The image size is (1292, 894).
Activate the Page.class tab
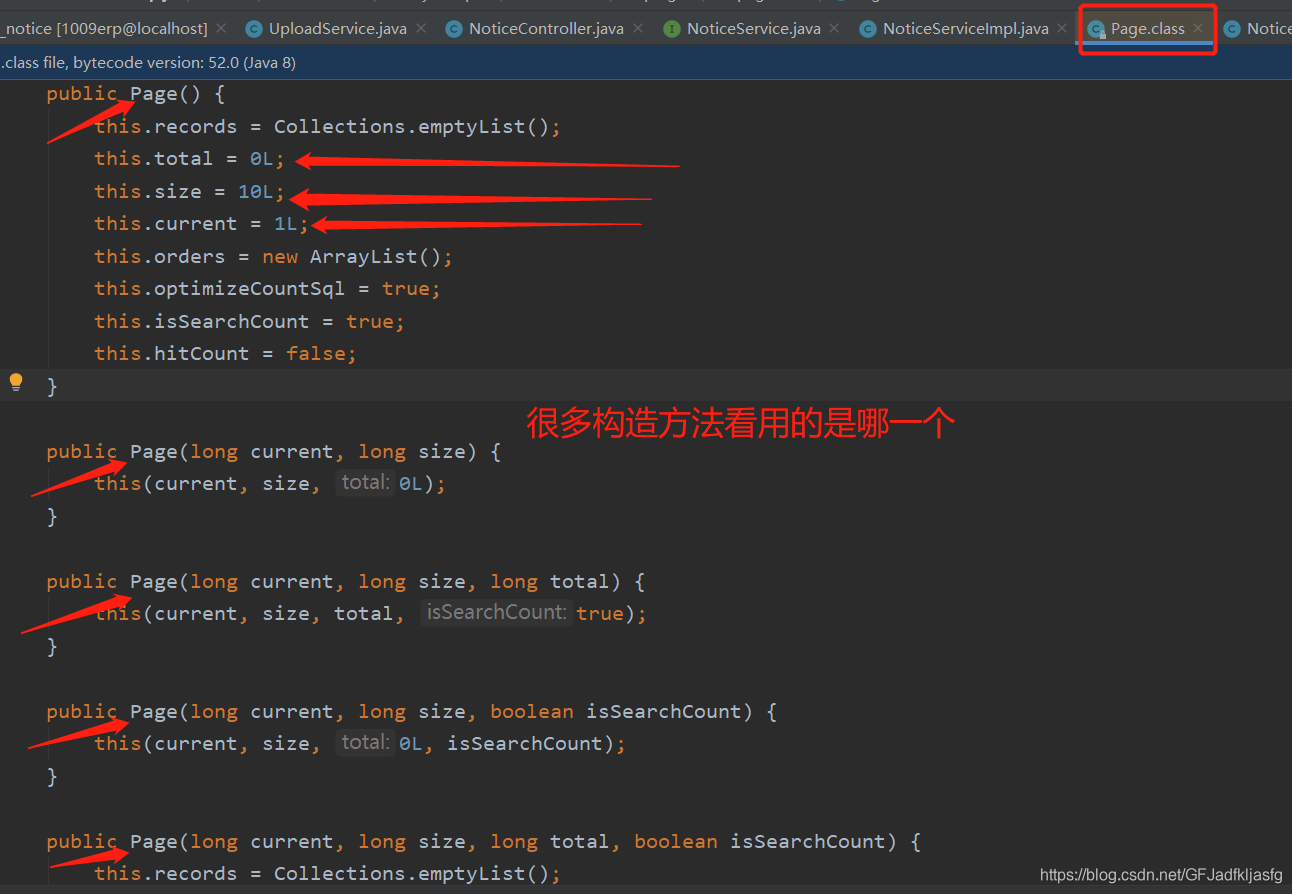coord(1147,28)
